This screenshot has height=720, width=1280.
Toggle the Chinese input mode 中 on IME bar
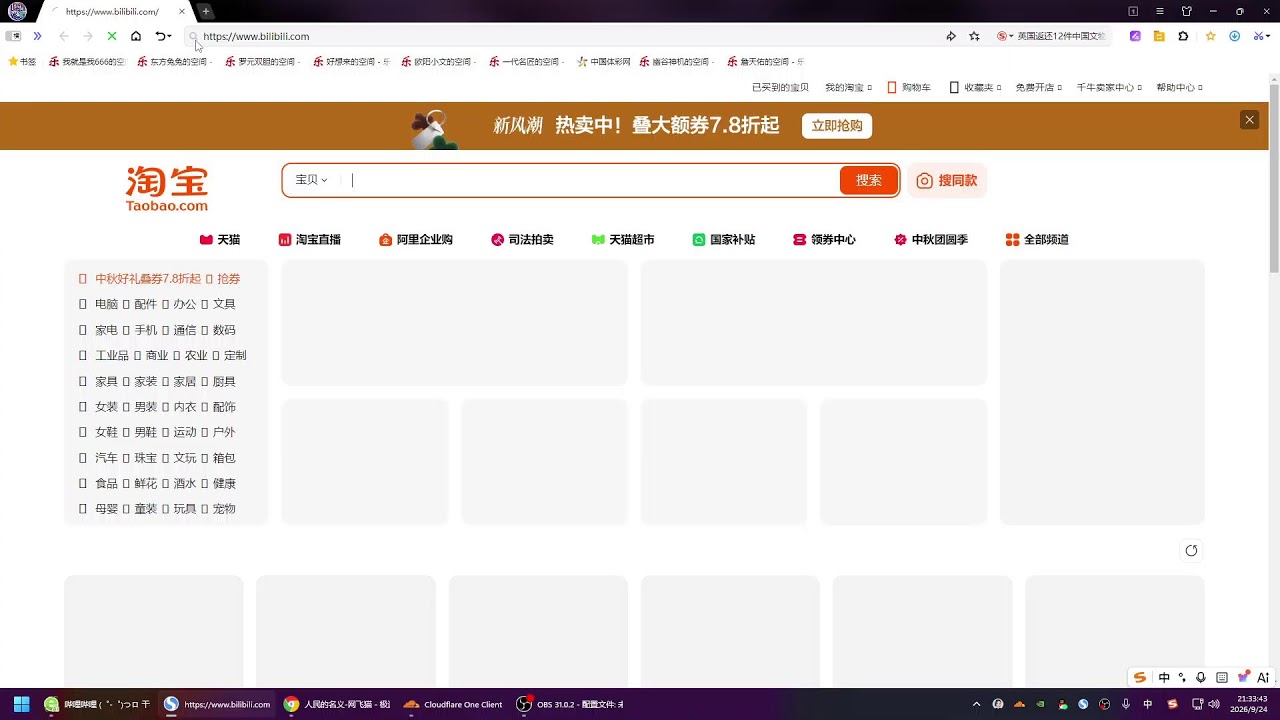[1164, 677]
